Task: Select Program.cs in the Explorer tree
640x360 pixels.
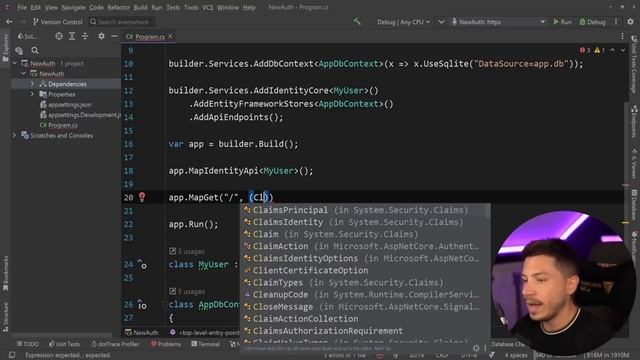Action: point(58,125)
